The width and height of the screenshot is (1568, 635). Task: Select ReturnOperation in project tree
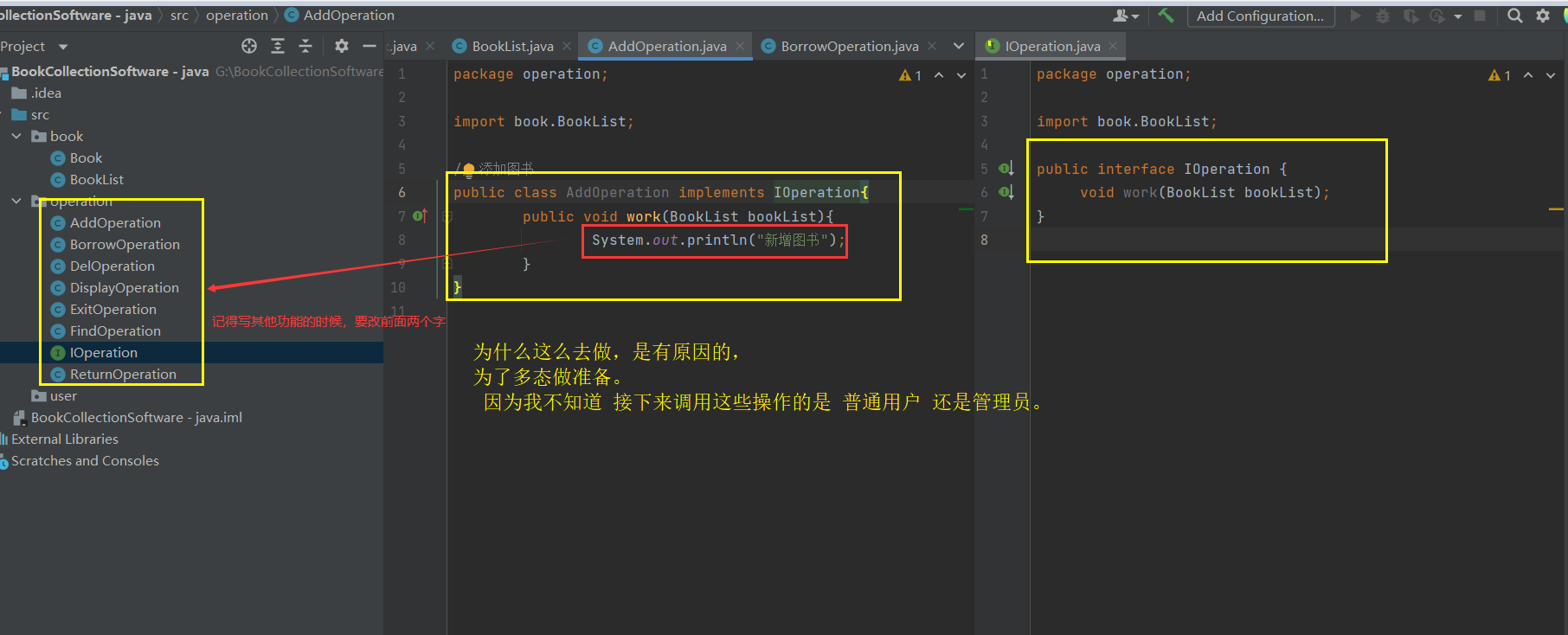click(x=113, y=374)
